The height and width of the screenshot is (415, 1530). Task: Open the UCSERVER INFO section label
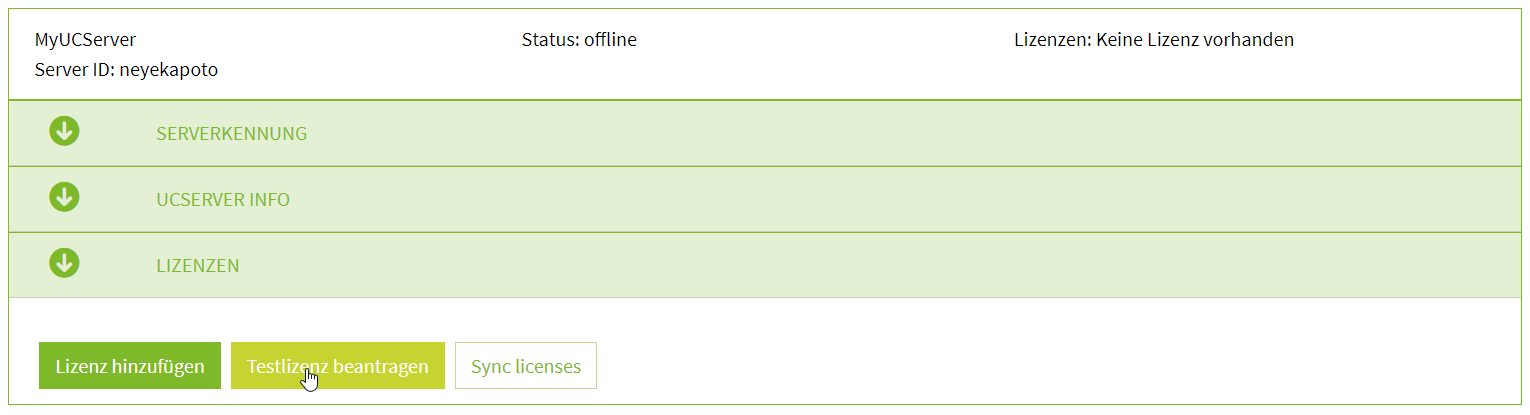[x=222, y=200]
